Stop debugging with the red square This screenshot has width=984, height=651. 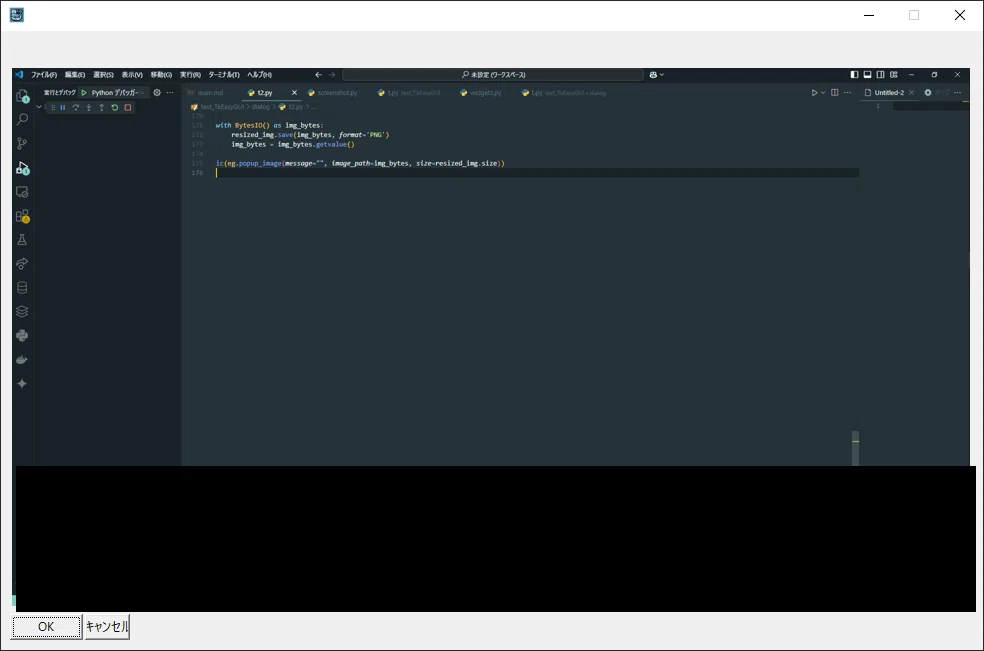[x=128, y=107]
